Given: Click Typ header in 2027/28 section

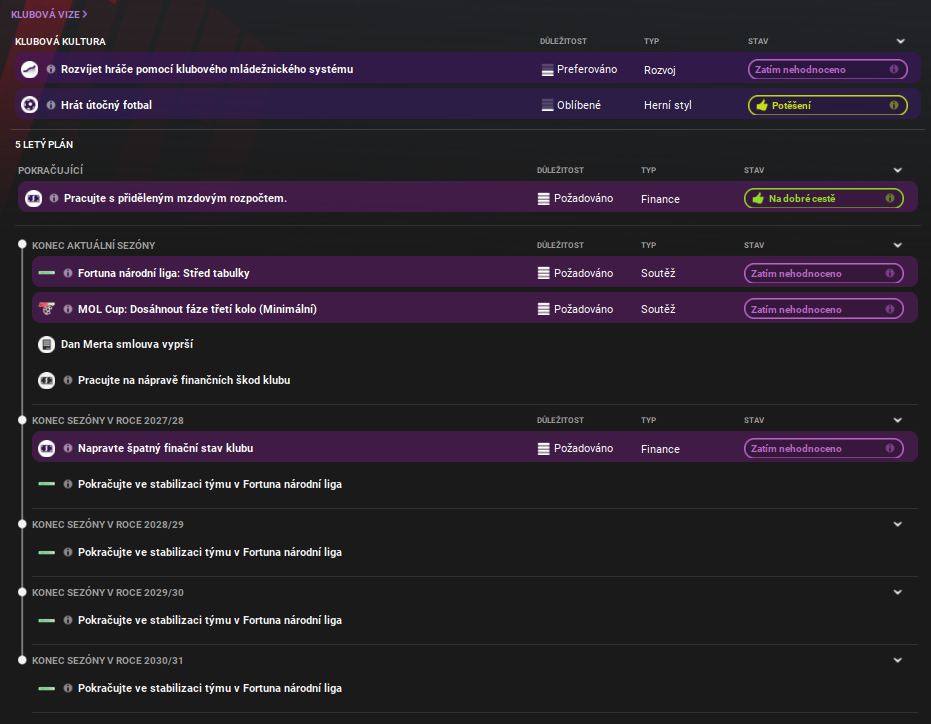Looking at the screenshot, I should [x=648, y=421].
